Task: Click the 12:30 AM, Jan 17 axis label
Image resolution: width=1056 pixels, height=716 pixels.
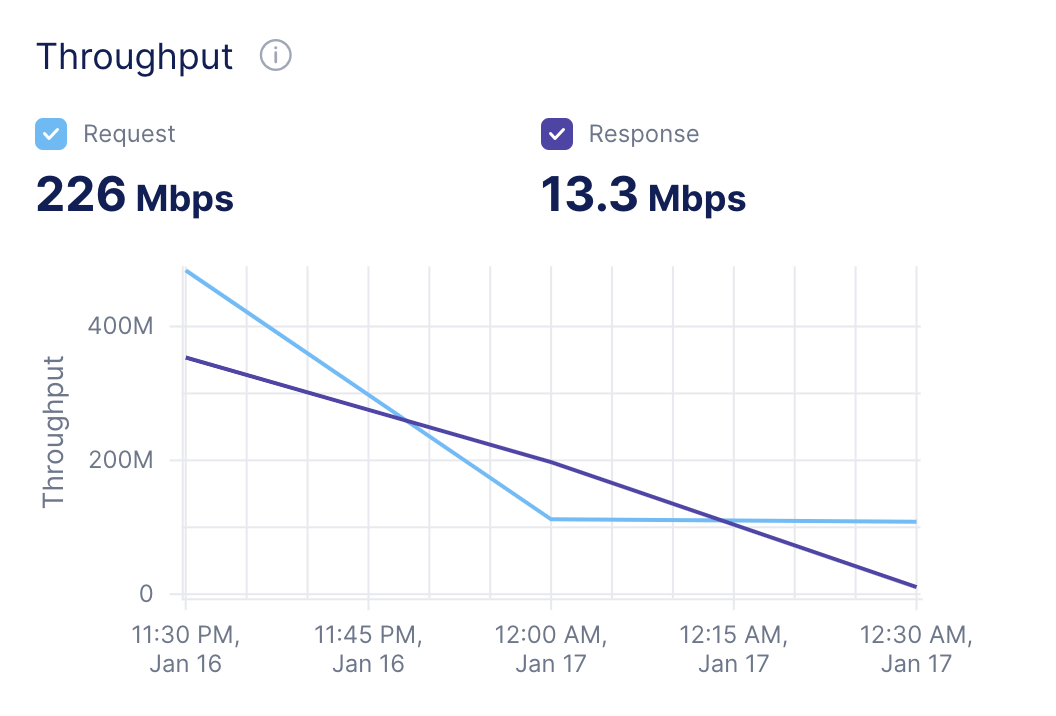Action: click(916, 649)
